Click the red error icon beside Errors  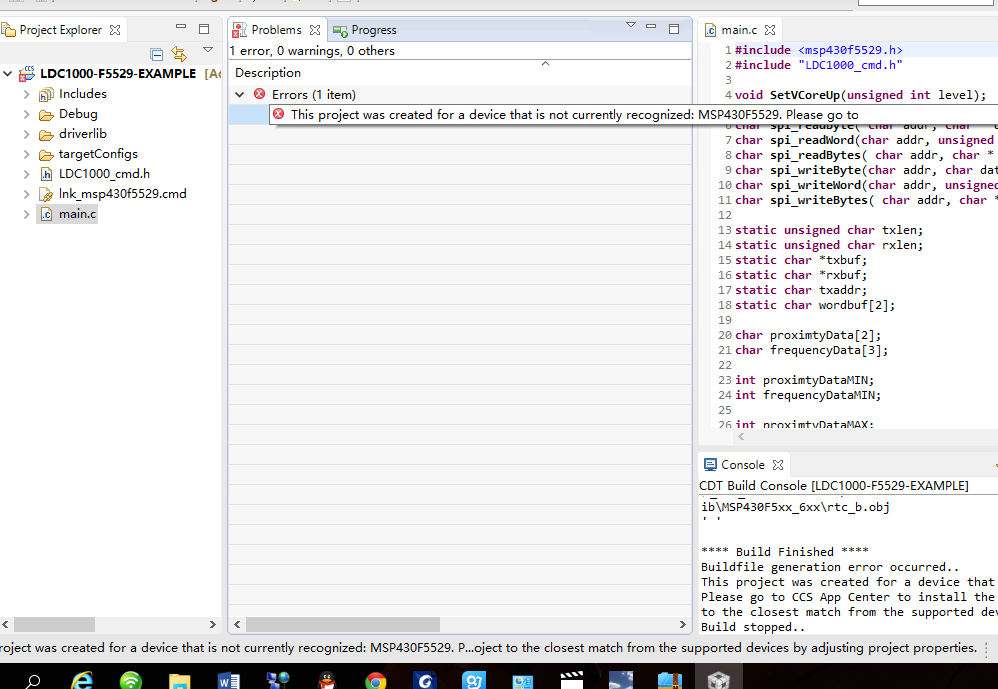click(x=260, y=94)
